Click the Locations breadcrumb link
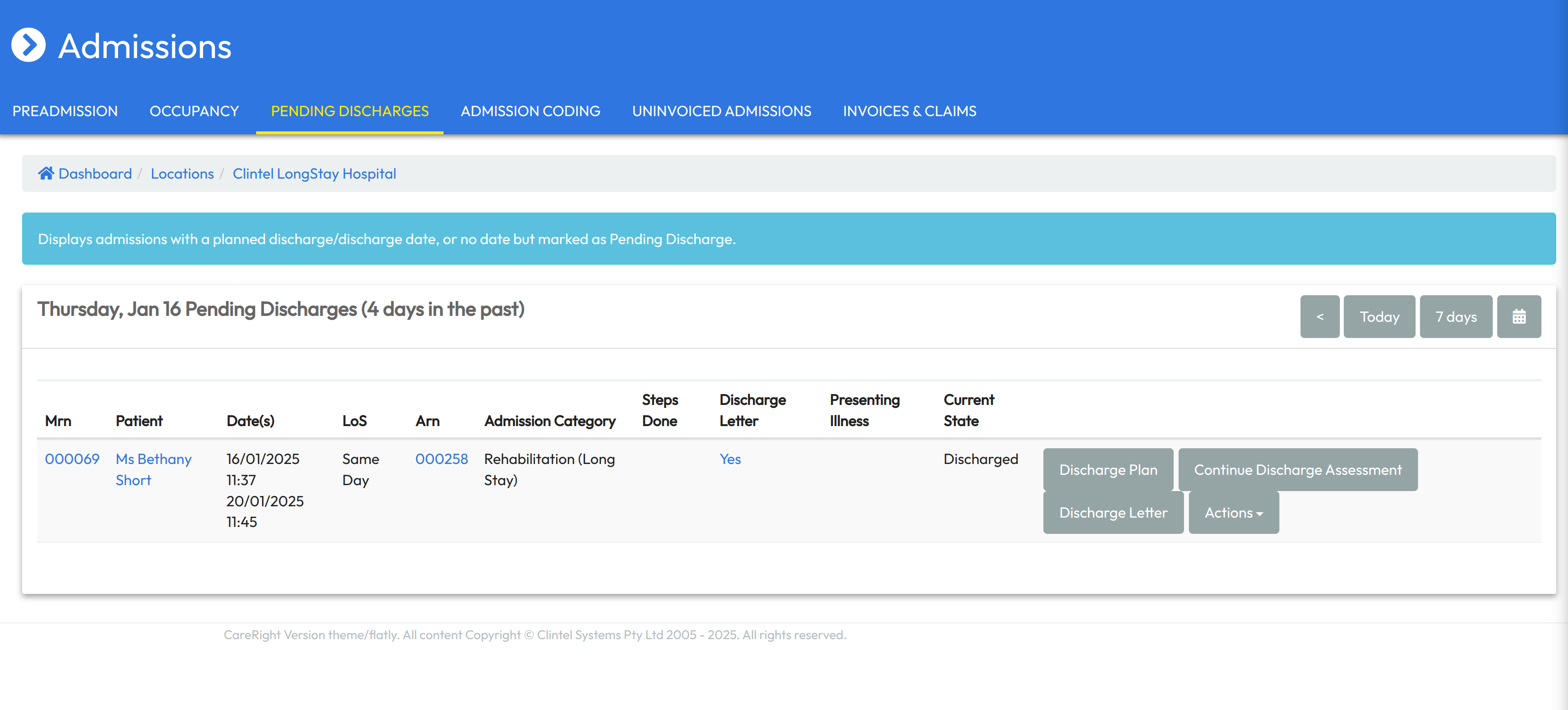The image size is (1568, 710). [x=182, y=174]
